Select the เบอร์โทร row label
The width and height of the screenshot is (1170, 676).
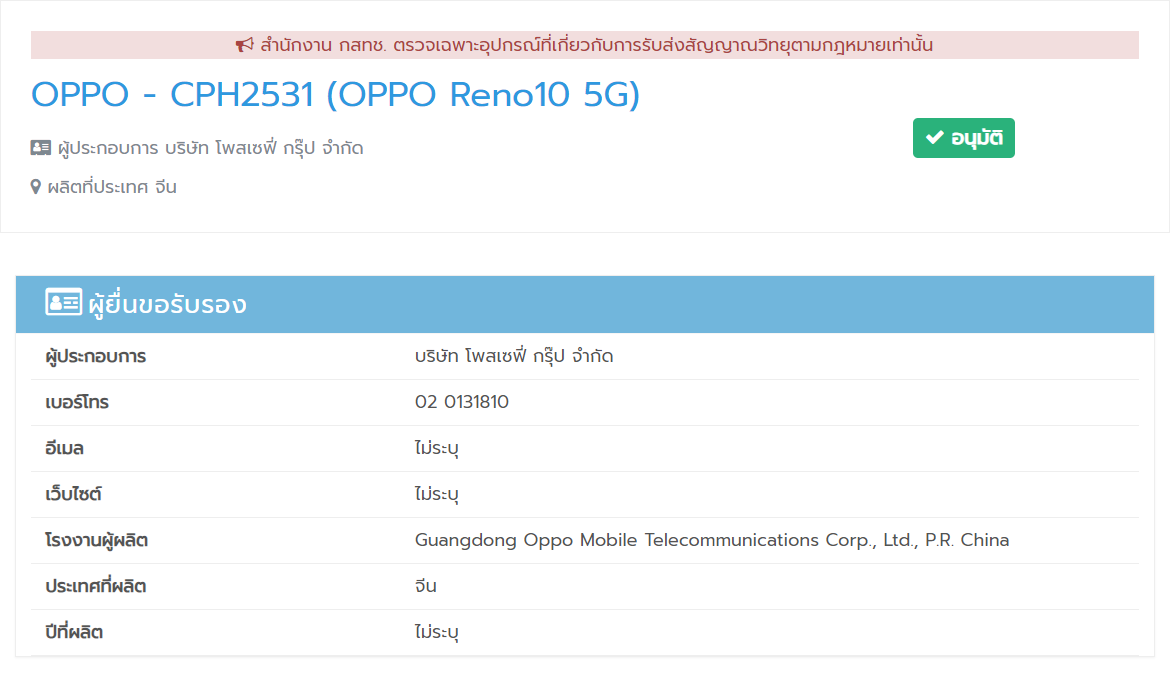coord(77,402)
